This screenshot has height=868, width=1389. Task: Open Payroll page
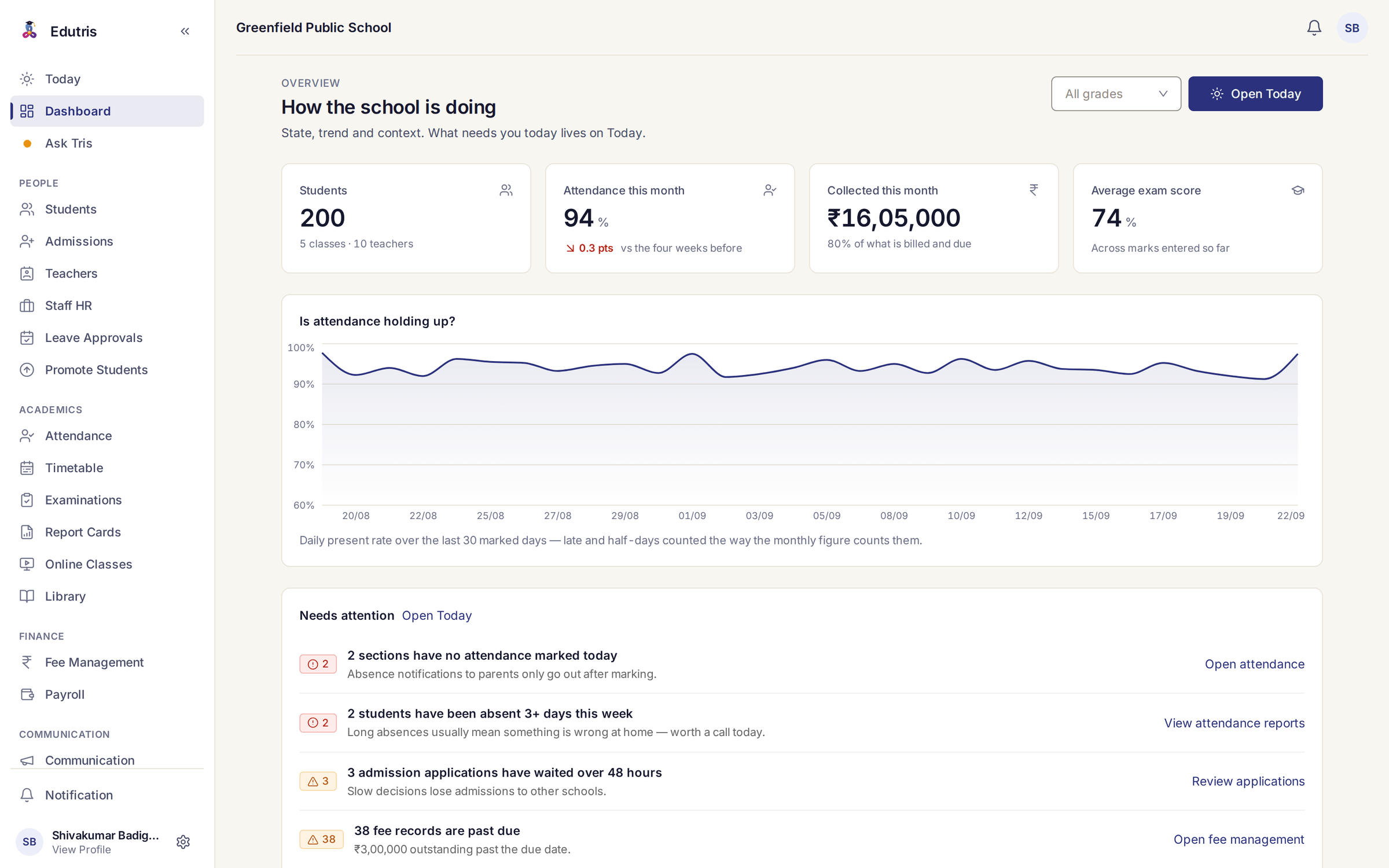point(107,694)
